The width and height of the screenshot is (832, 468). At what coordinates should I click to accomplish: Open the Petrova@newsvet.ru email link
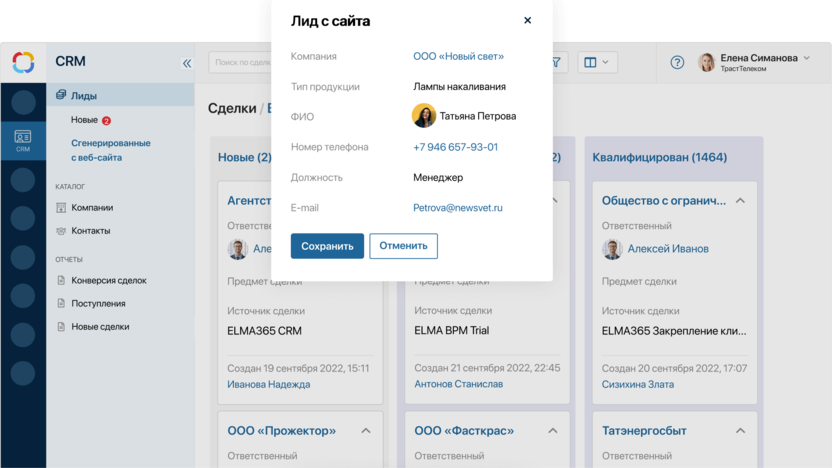pyautogui.click(x=458, y=208)
